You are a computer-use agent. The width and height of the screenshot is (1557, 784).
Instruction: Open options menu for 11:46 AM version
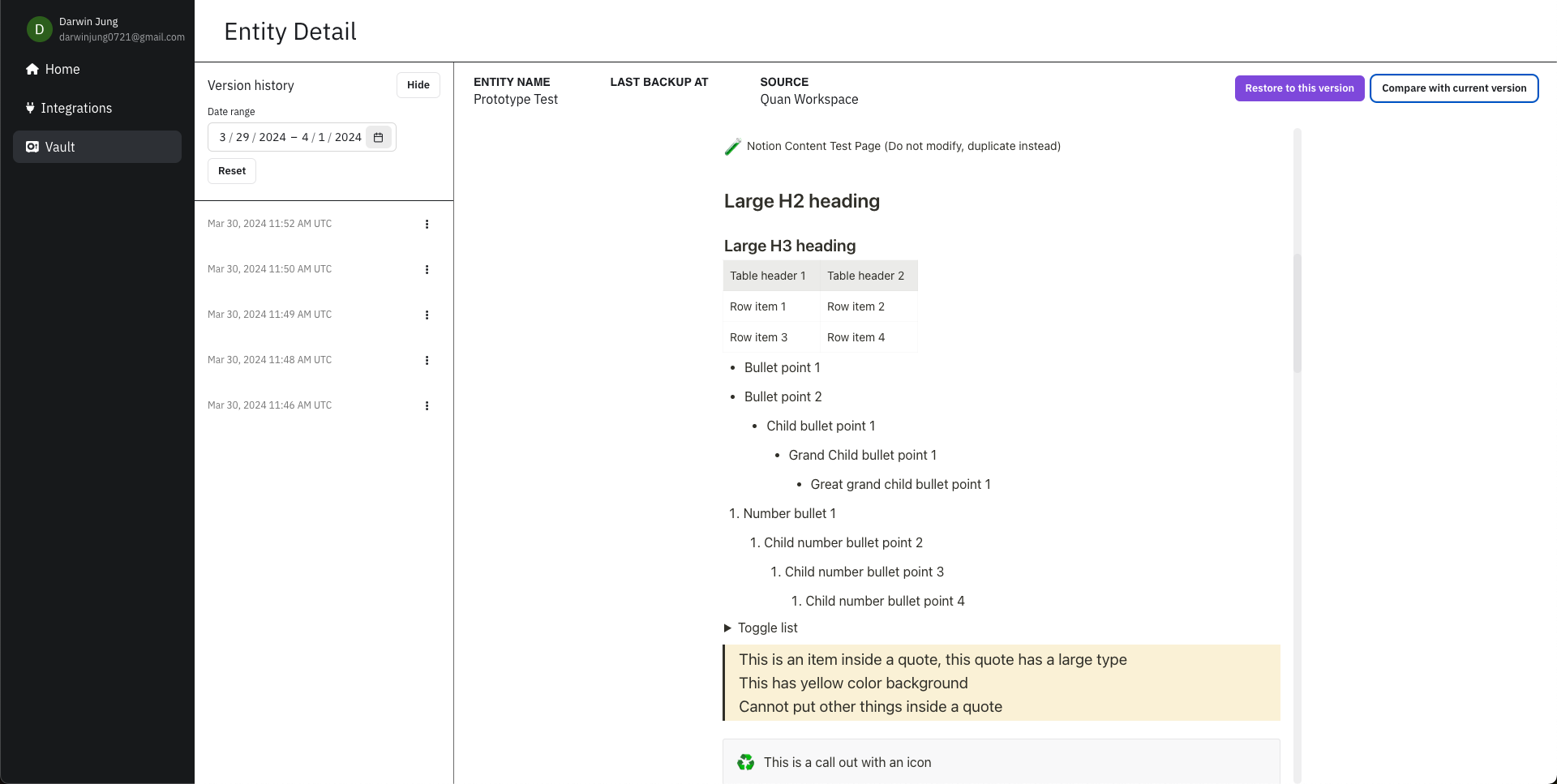[x=427, y=406]
